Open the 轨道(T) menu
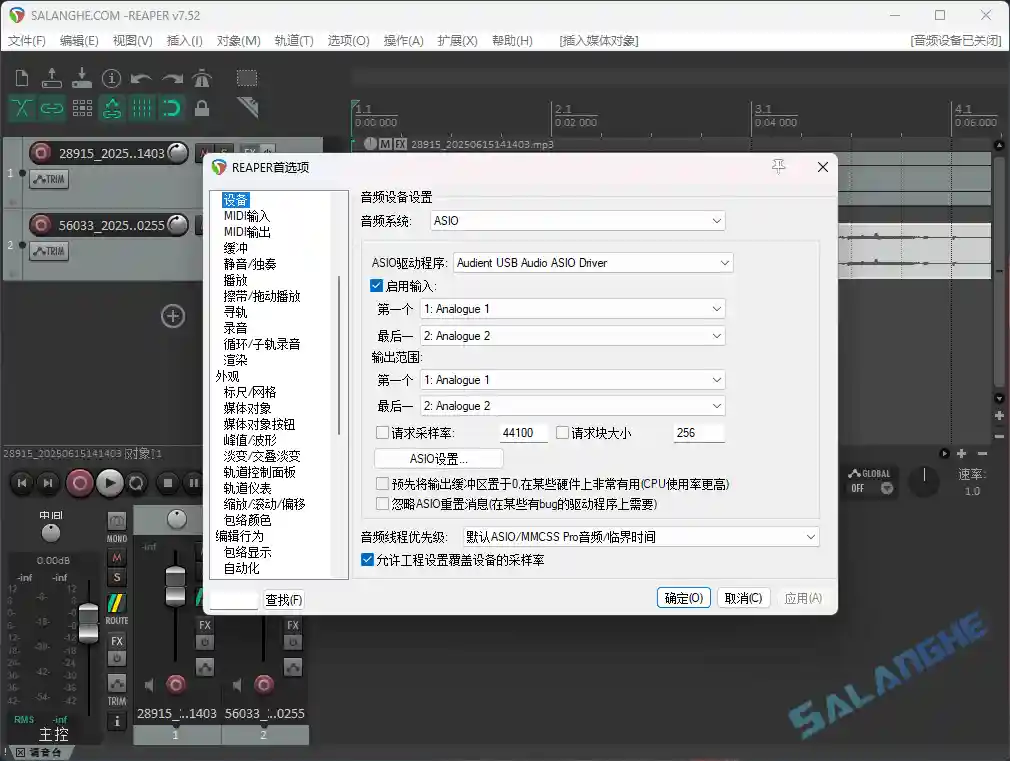The image size is (1010, 761). (x=294, y=41)
